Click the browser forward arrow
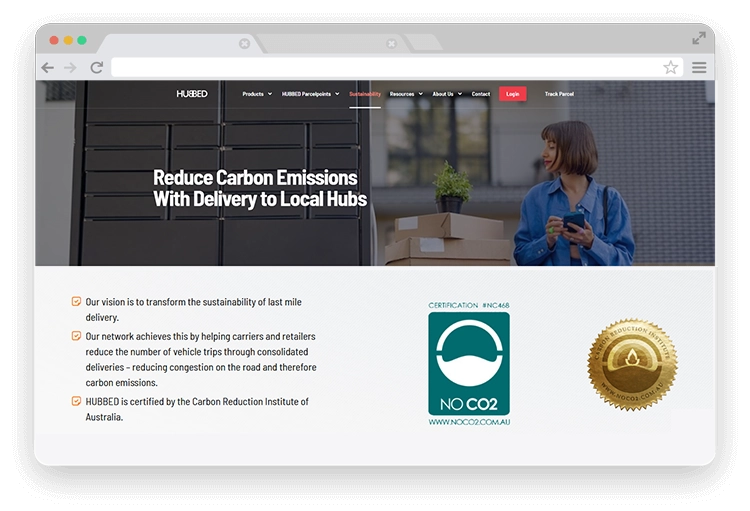 pos(70,67)
